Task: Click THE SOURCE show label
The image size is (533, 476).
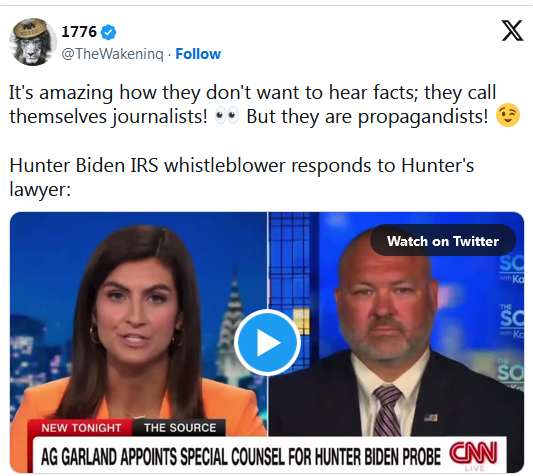Action: coord(179,428)
